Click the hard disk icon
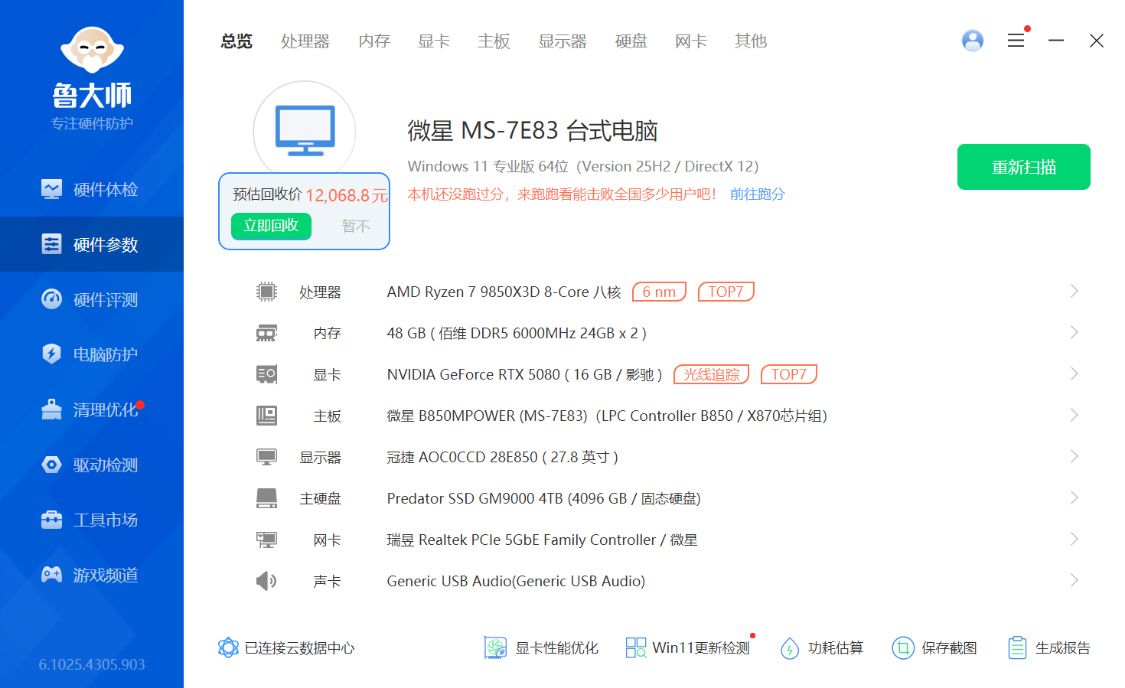 pos(266,498)
